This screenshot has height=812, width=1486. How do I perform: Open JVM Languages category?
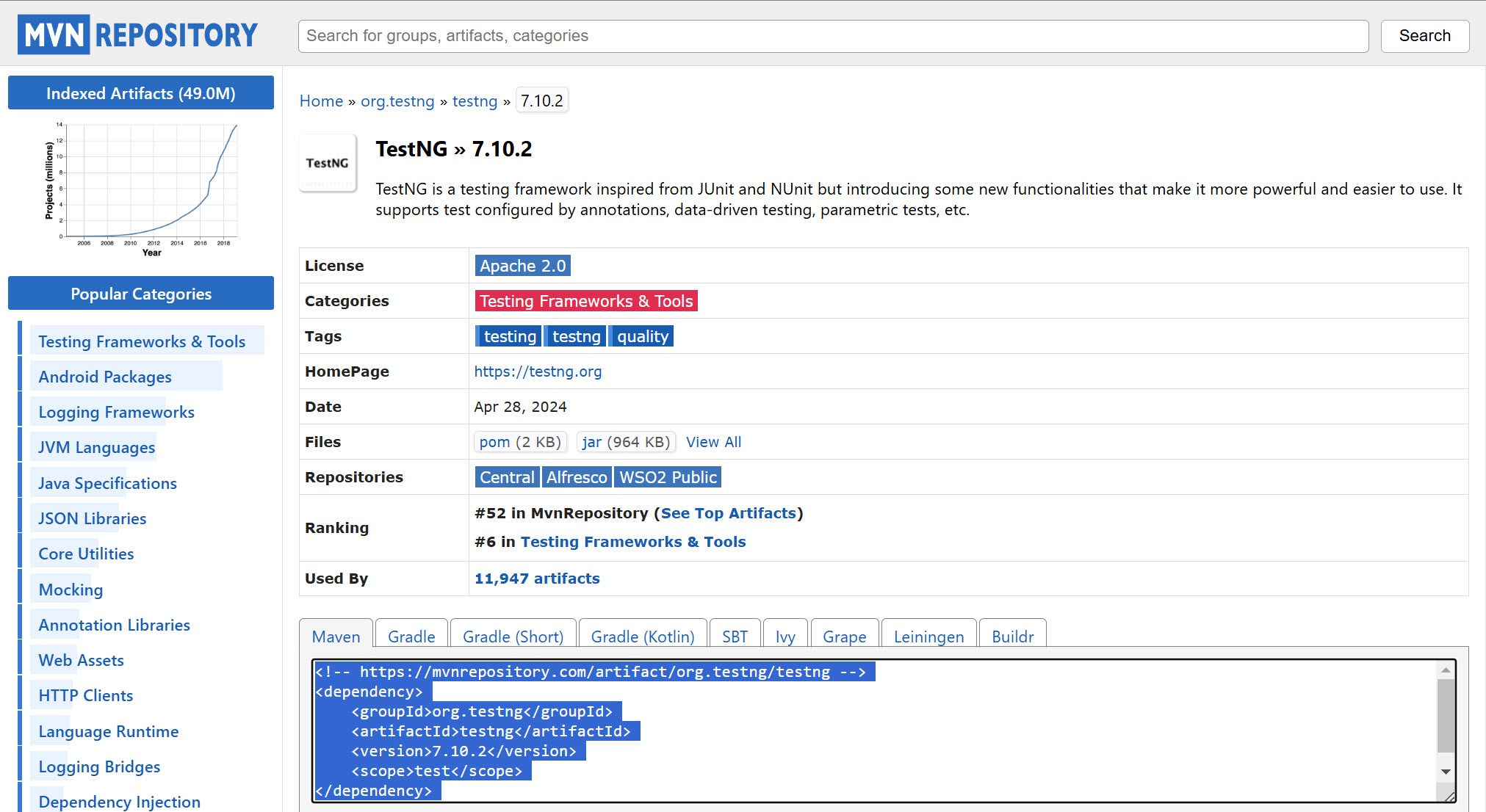97,447
